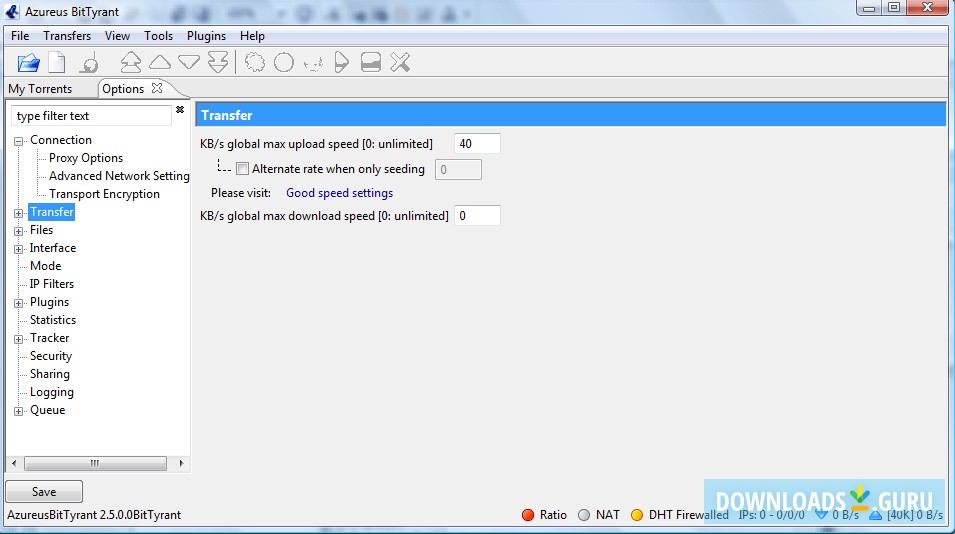Select the Security tree item
The width and height of the screenshot is (955, 534).
[51, 356]
